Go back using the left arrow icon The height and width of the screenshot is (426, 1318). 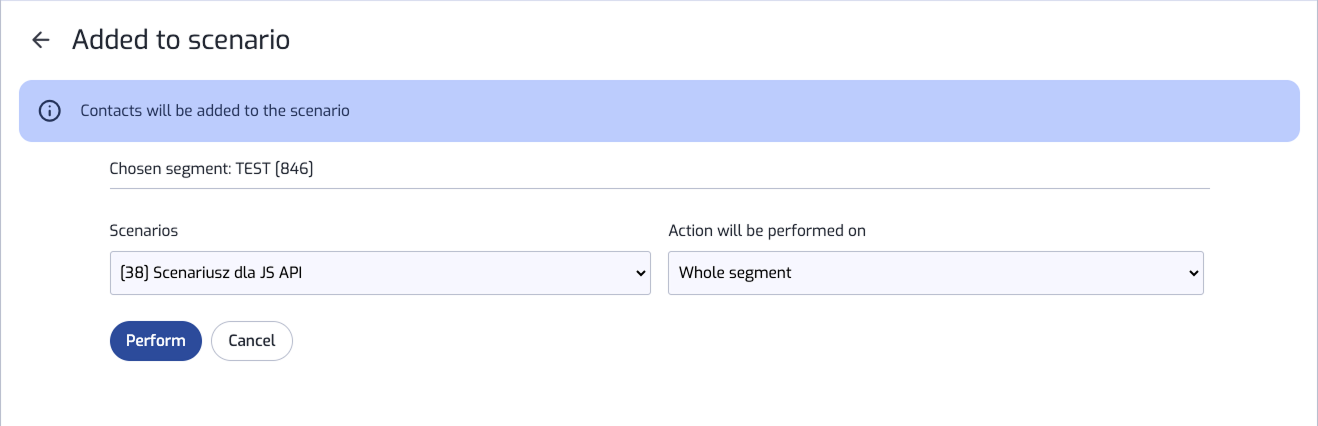(41, 40)
